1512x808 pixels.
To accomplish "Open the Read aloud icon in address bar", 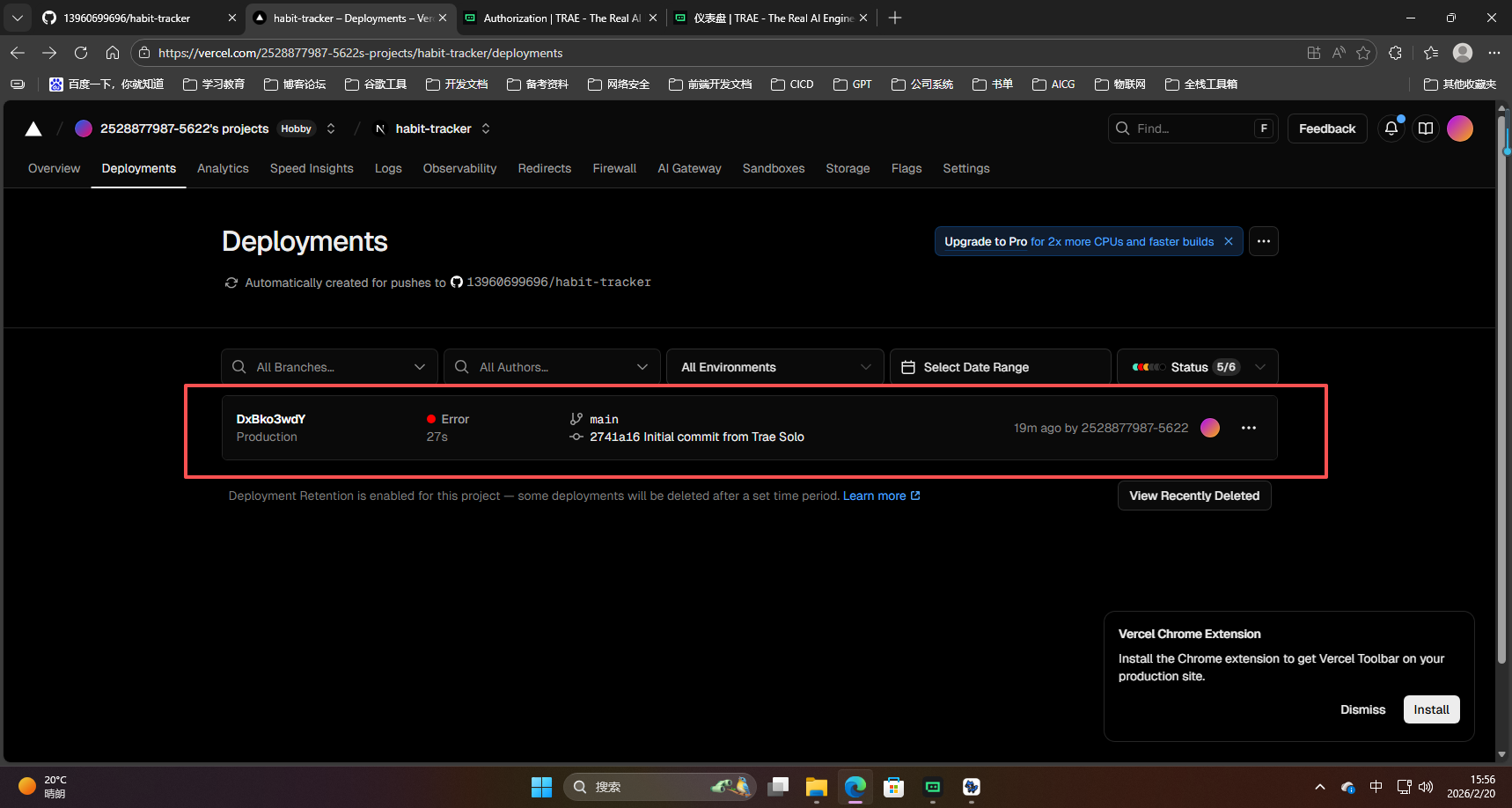I will 1339,53.
